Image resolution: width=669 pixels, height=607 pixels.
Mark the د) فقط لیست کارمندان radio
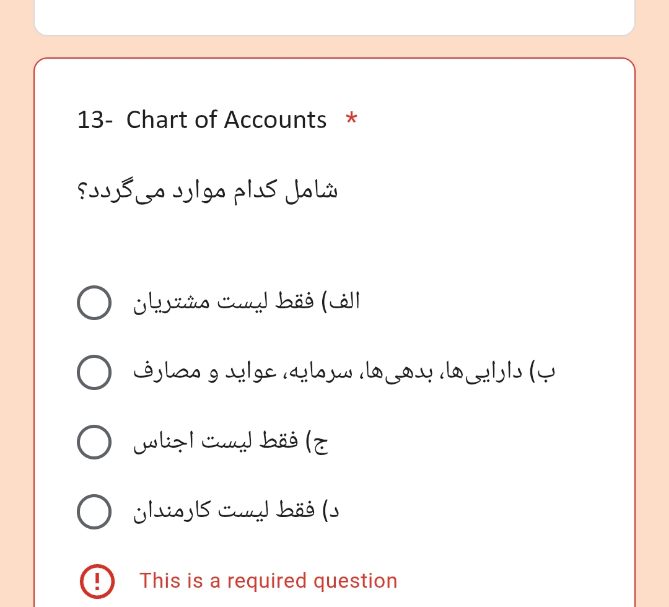coord(94,511)
